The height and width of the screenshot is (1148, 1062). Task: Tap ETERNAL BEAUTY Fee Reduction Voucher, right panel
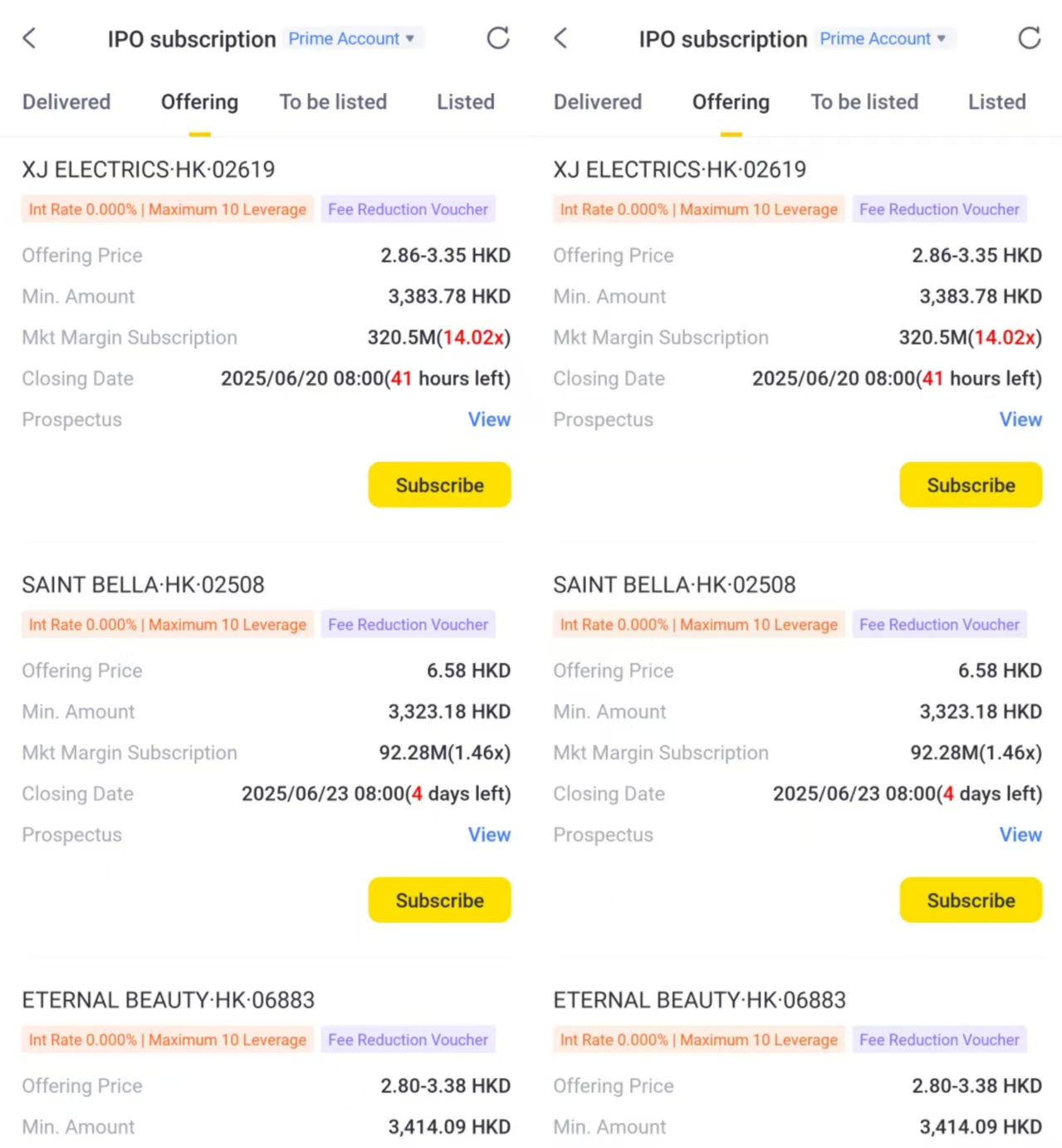(939, 1040)
